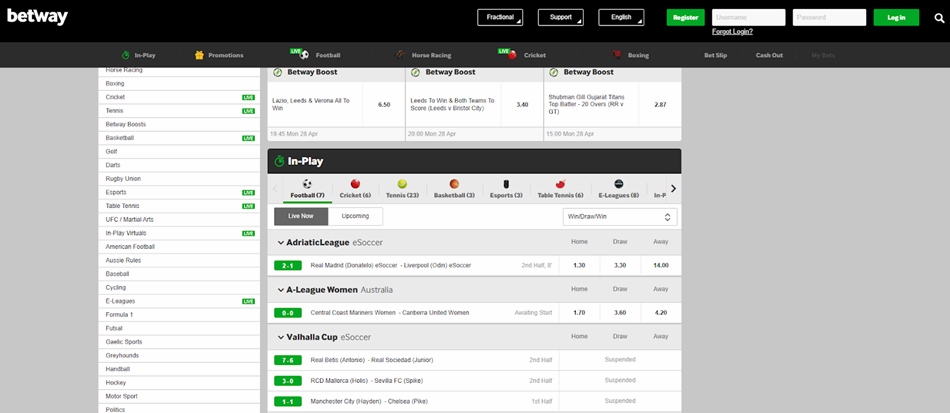
Task: Bet Central Coast Mariners home 1.70
Action: (x=579, y=312)
